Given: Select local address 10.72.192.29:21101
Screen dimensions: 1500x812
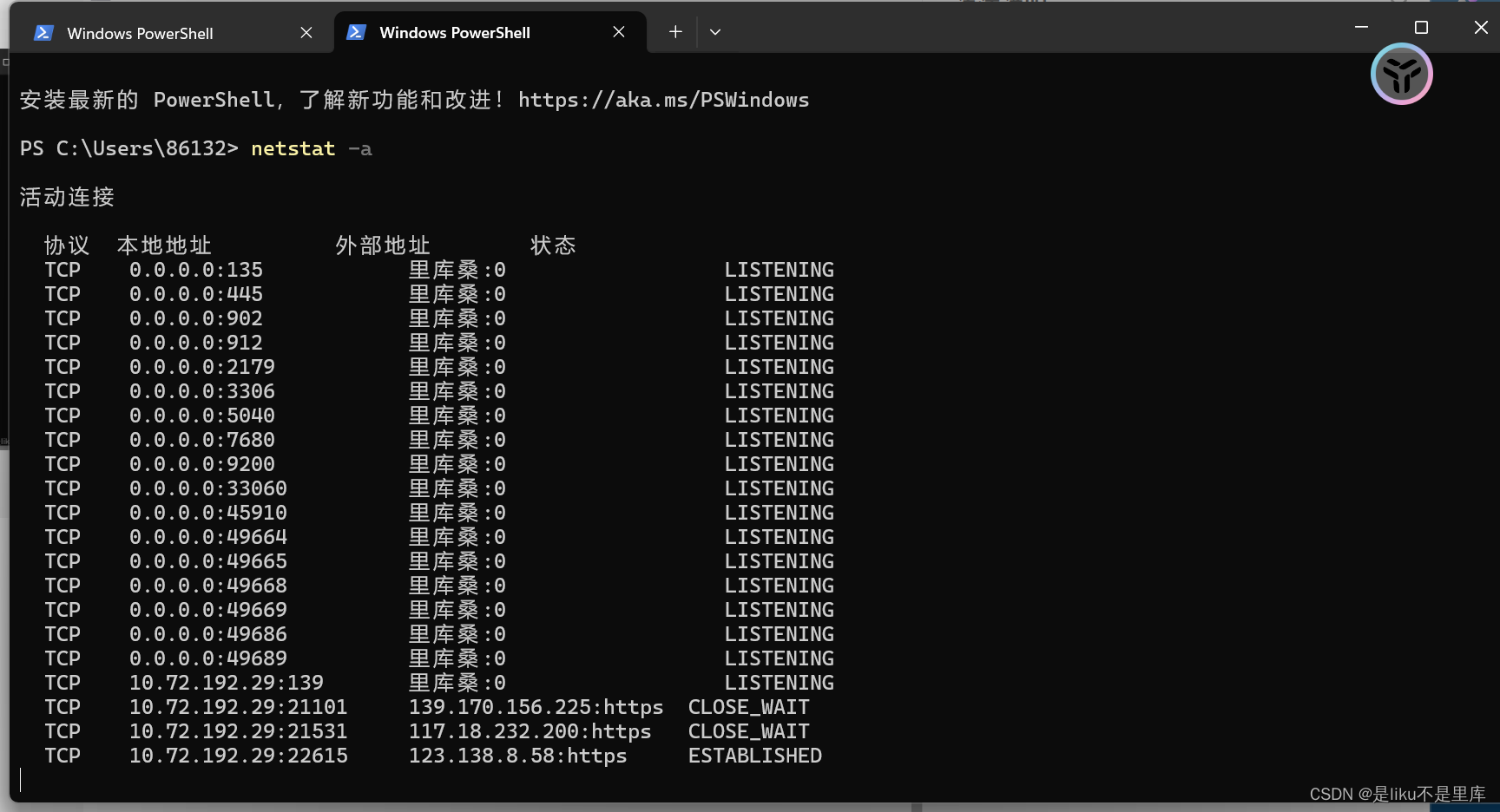Looking at the screenshot, I should (x=239, y=708).
